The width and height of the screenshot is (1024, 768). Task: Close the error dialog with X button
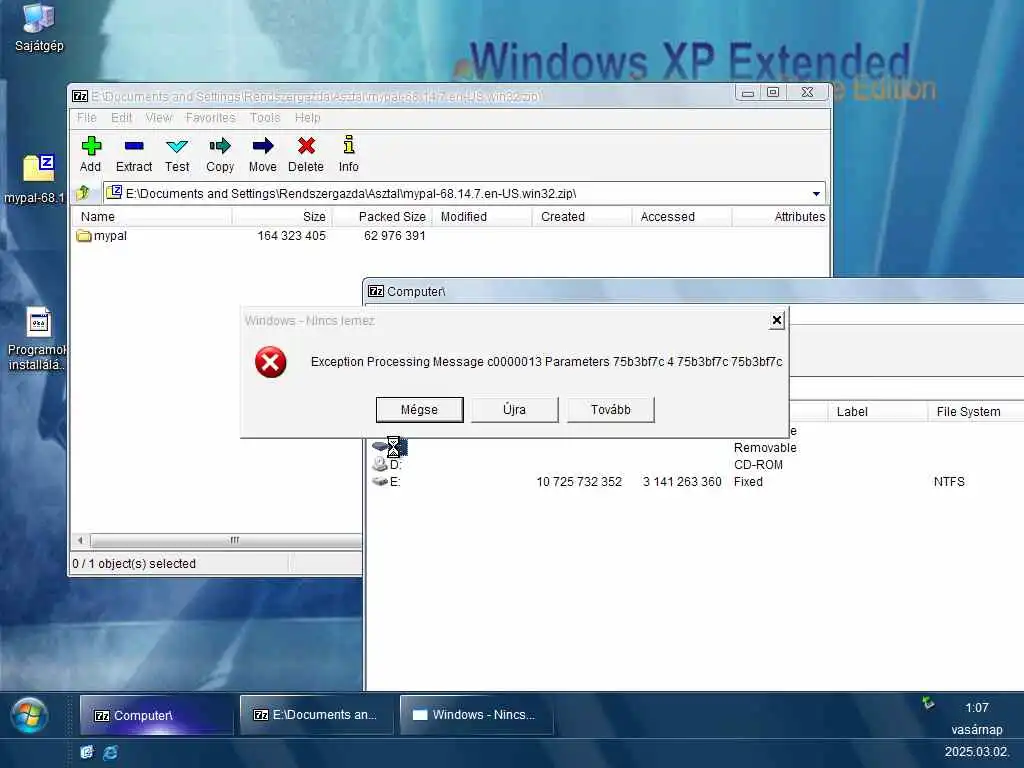point(776,320)
